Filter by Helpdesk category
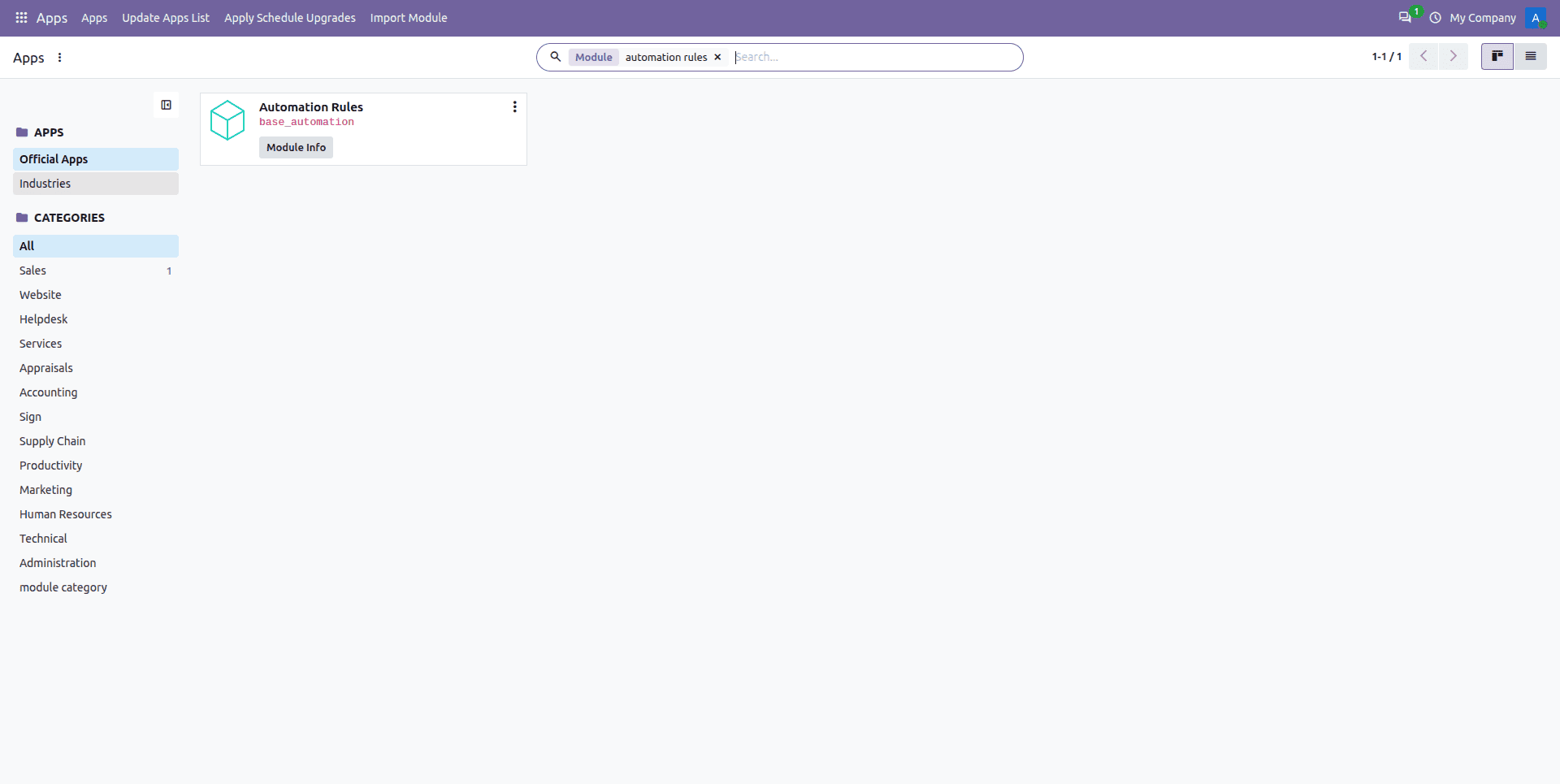This screenshot has width=1560, height=784. pos(96,319)
